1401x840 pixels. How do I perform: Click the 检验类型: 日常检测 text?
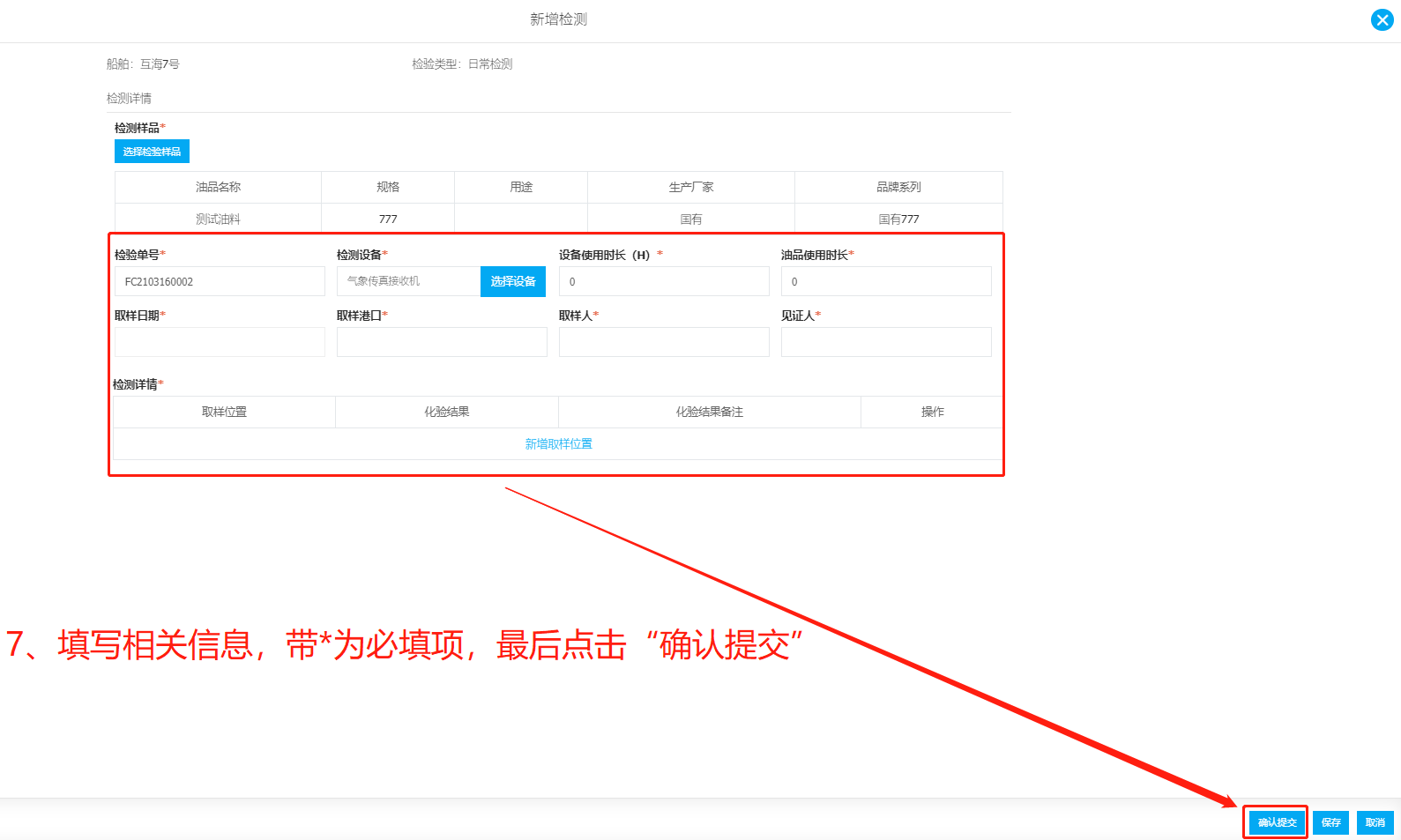point(462,64)
